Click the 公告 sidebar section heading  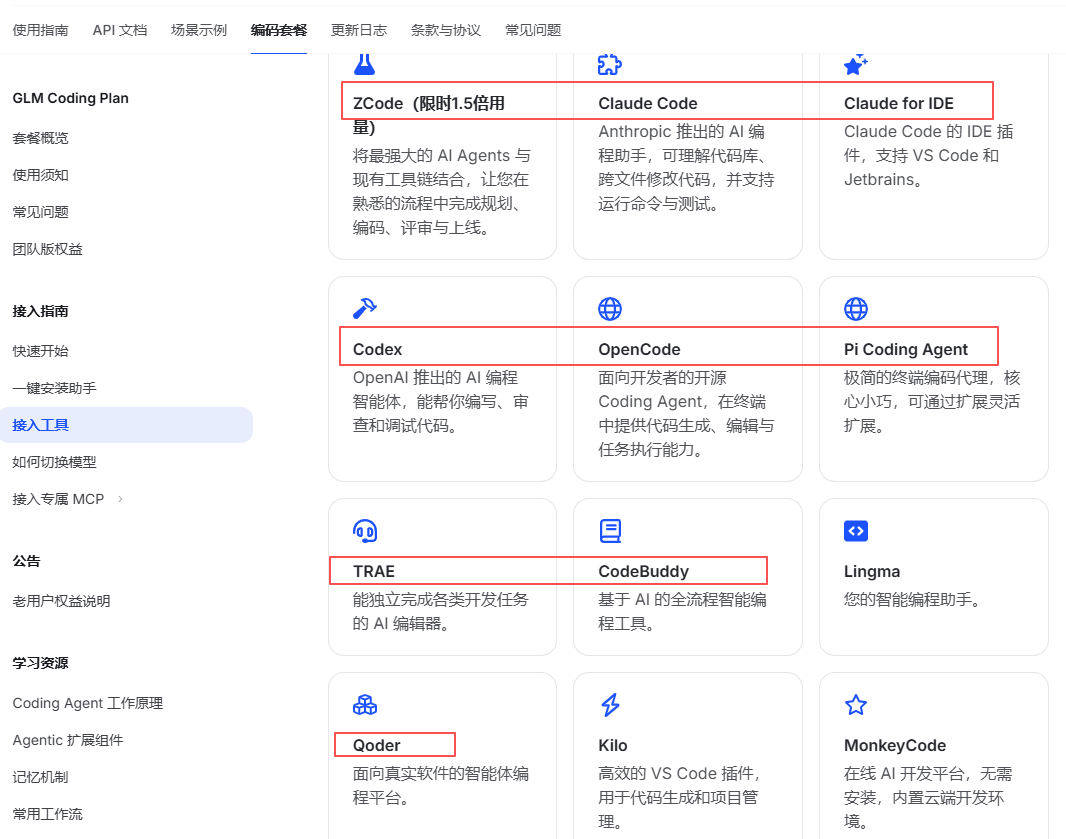click(27, 561)
